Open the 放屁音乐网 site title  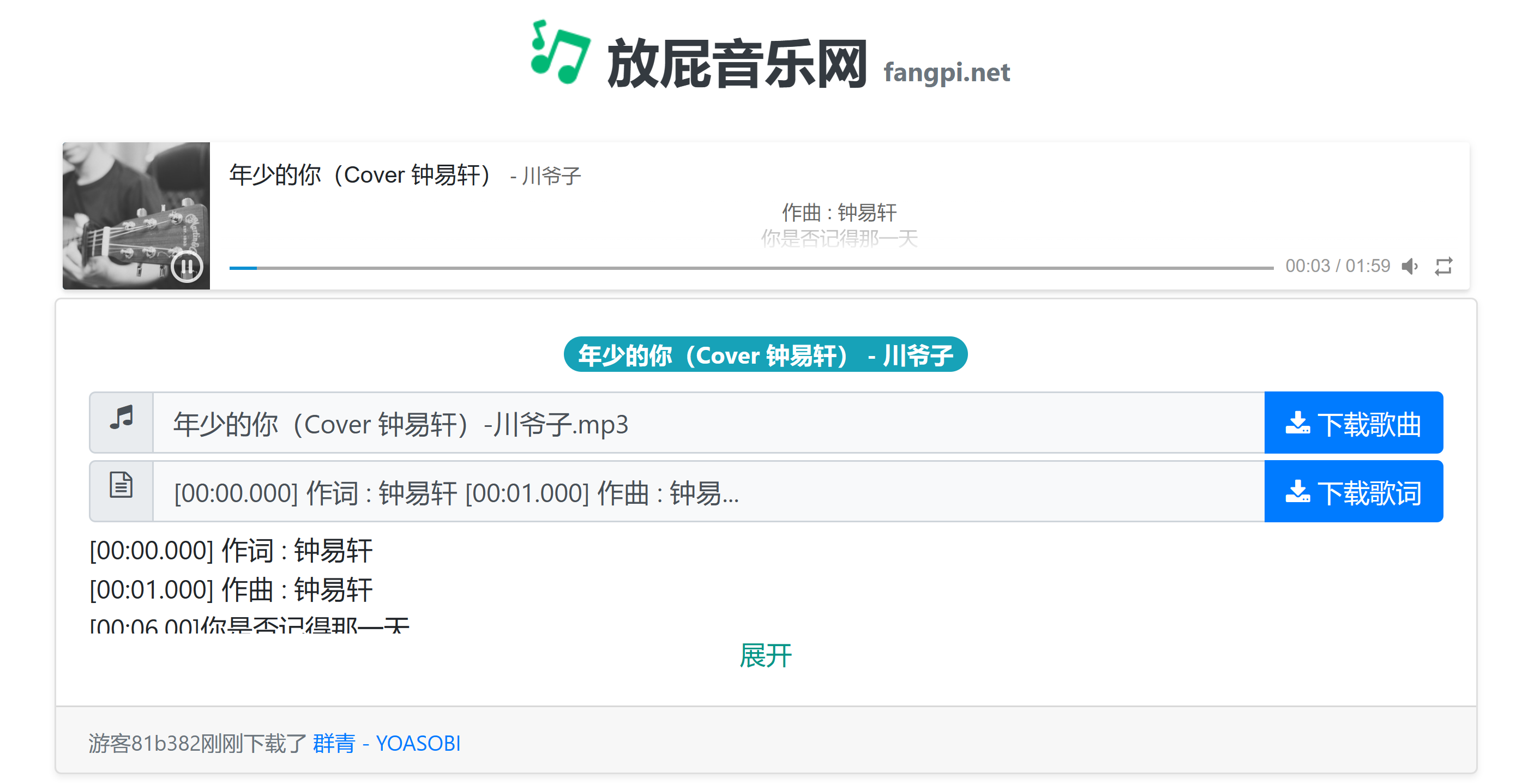tap(737, 64)
